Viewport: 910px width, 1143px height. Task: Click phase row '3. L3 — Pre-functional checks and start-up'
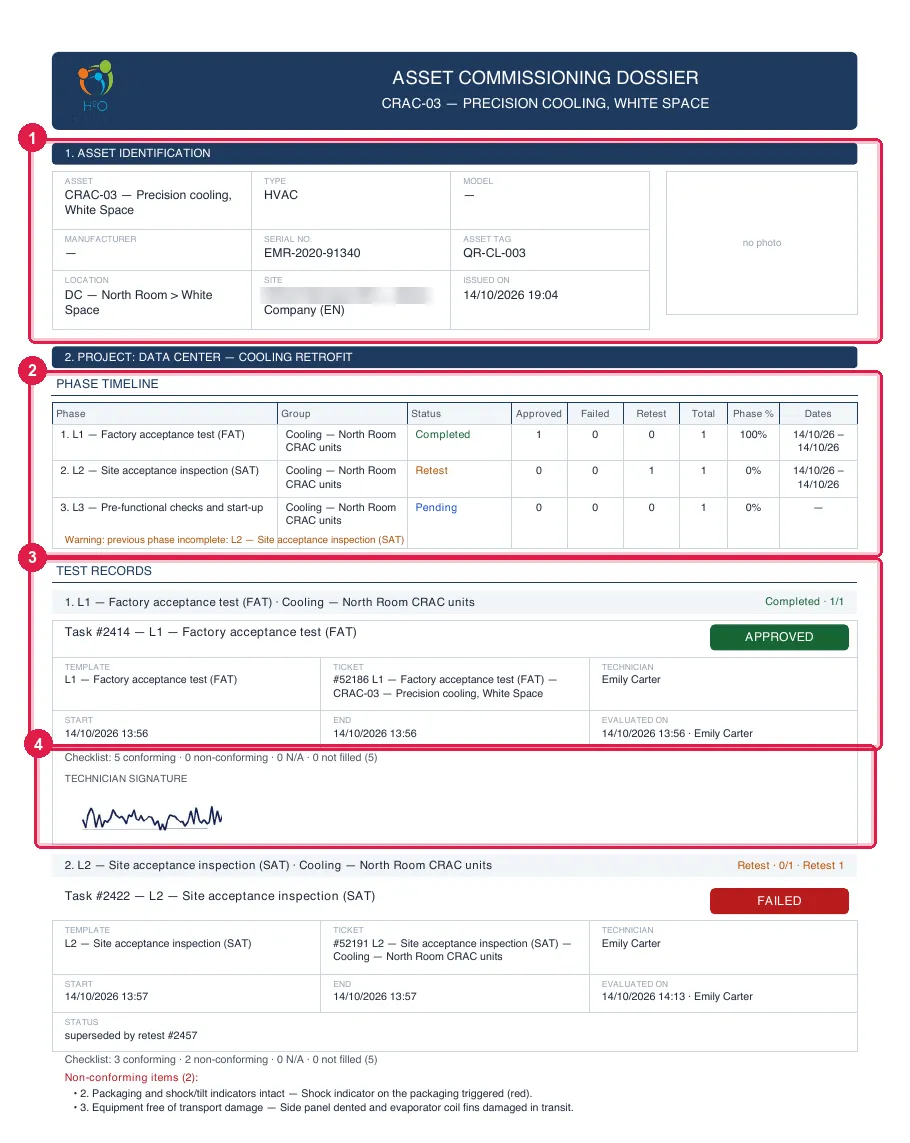click(161, 507)
